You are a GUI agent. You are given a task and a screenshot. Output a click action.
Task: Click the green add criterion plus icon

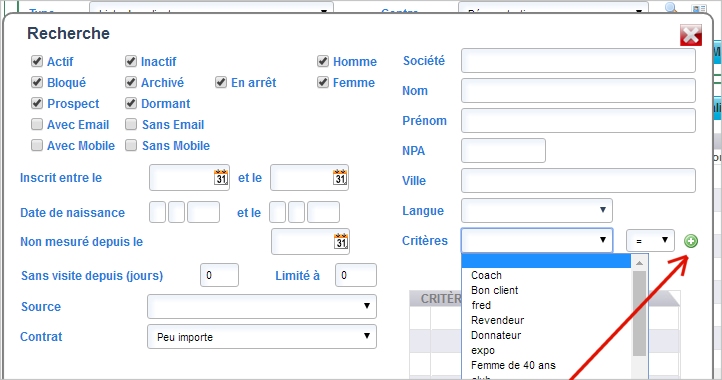(691, 241)
